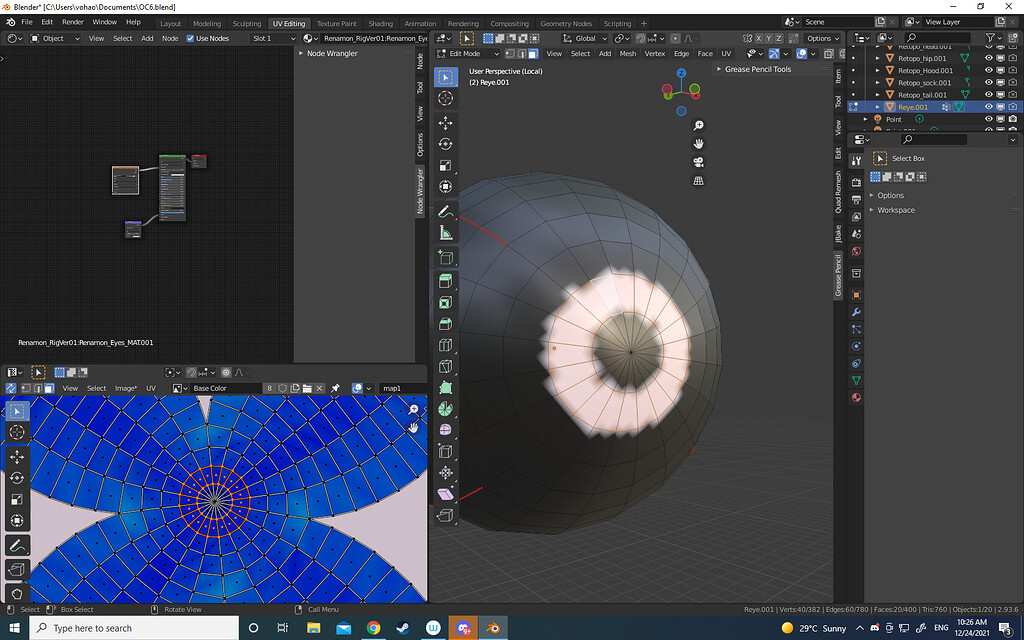Image resolution: width=1024 pixels, height=640 pixels.
Task: Open the Mesh menu in viewport header
Action: coord(627,53)
